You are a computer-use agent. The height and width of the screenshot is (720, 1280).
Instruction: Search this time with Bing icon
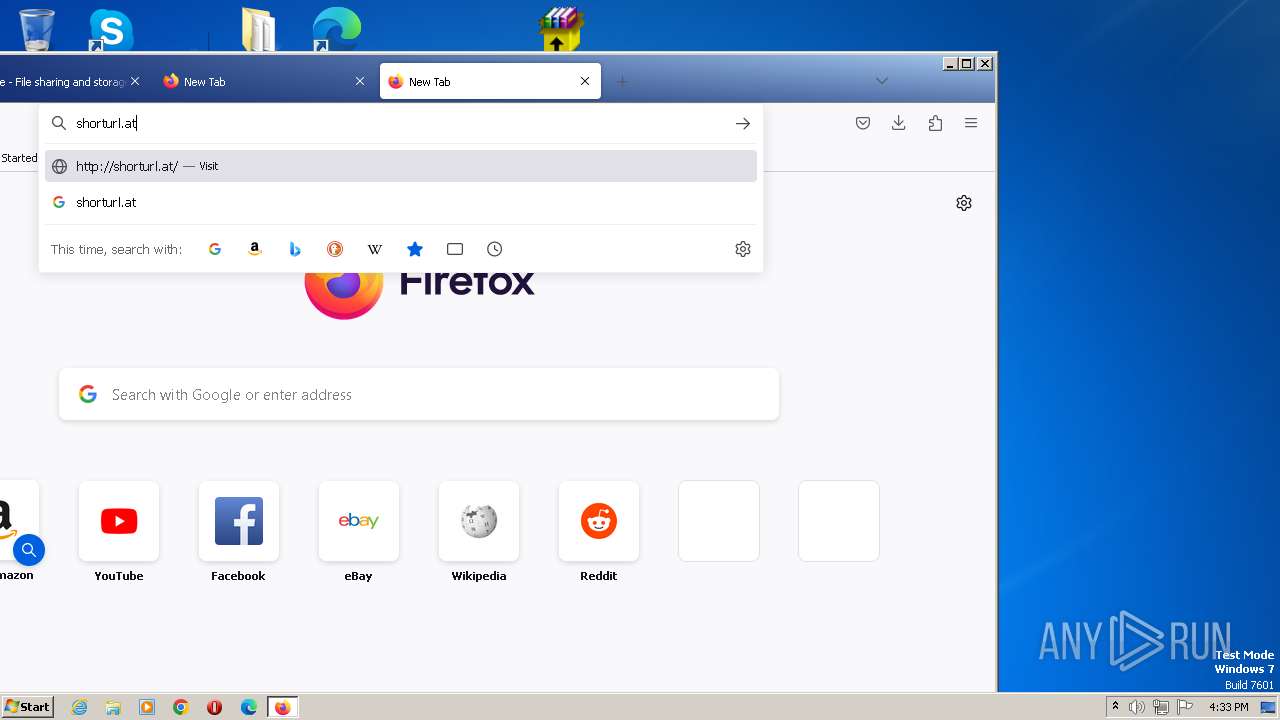pos(295,249)
